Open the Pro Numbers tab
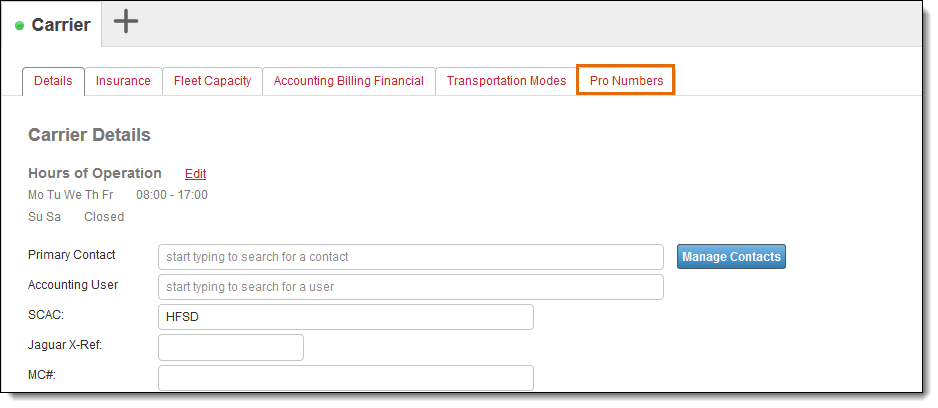The width and height of the screenshot is (938, 408). (626, 81)
